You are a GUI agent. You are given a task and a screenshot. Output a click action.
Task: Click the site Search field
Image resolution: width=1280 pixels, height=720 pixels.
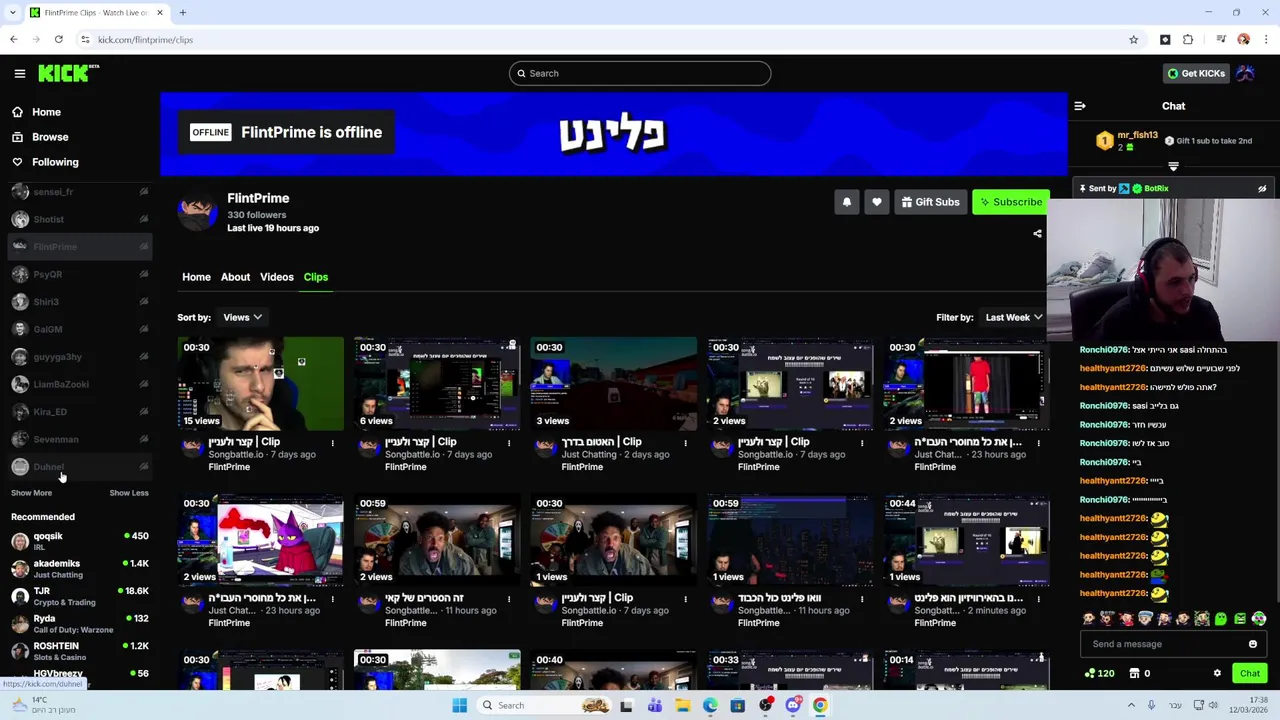click(x=640, y=73)
